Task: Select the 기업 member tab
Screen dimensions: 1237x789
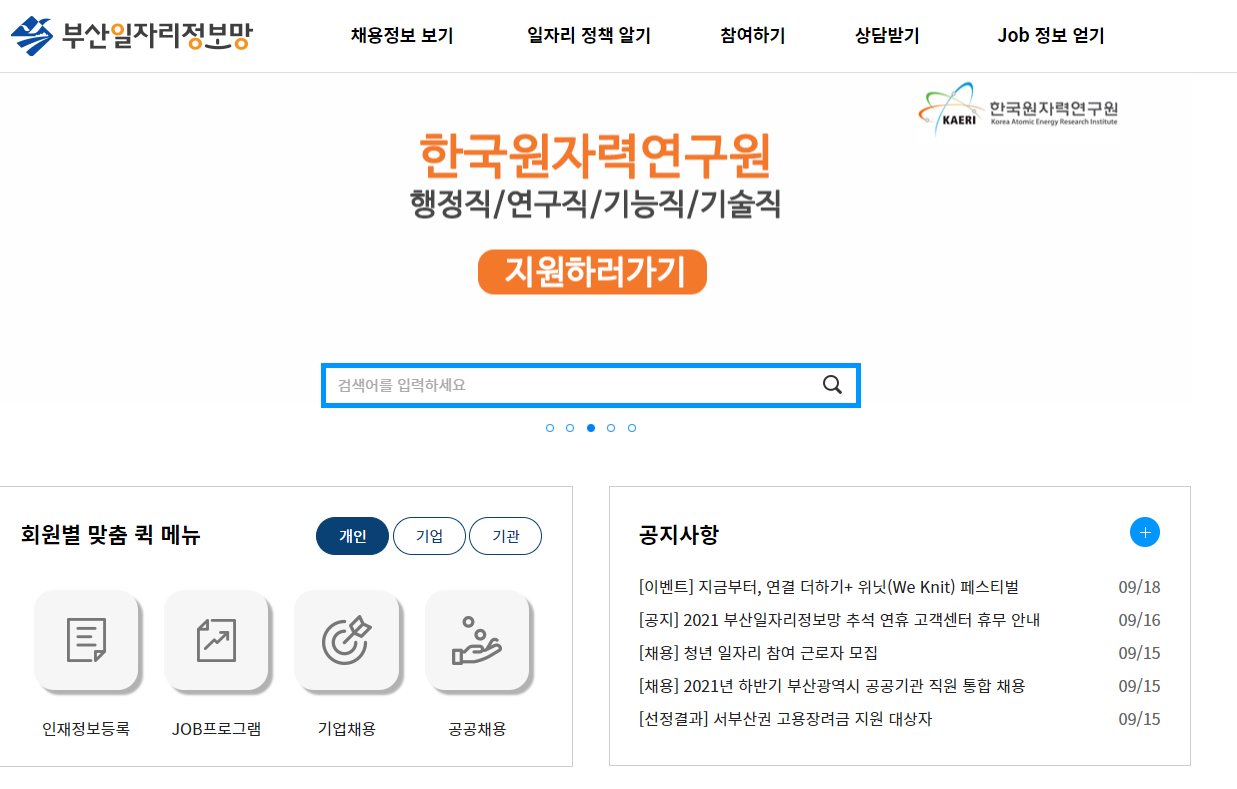Action: (x=429, y=536)
